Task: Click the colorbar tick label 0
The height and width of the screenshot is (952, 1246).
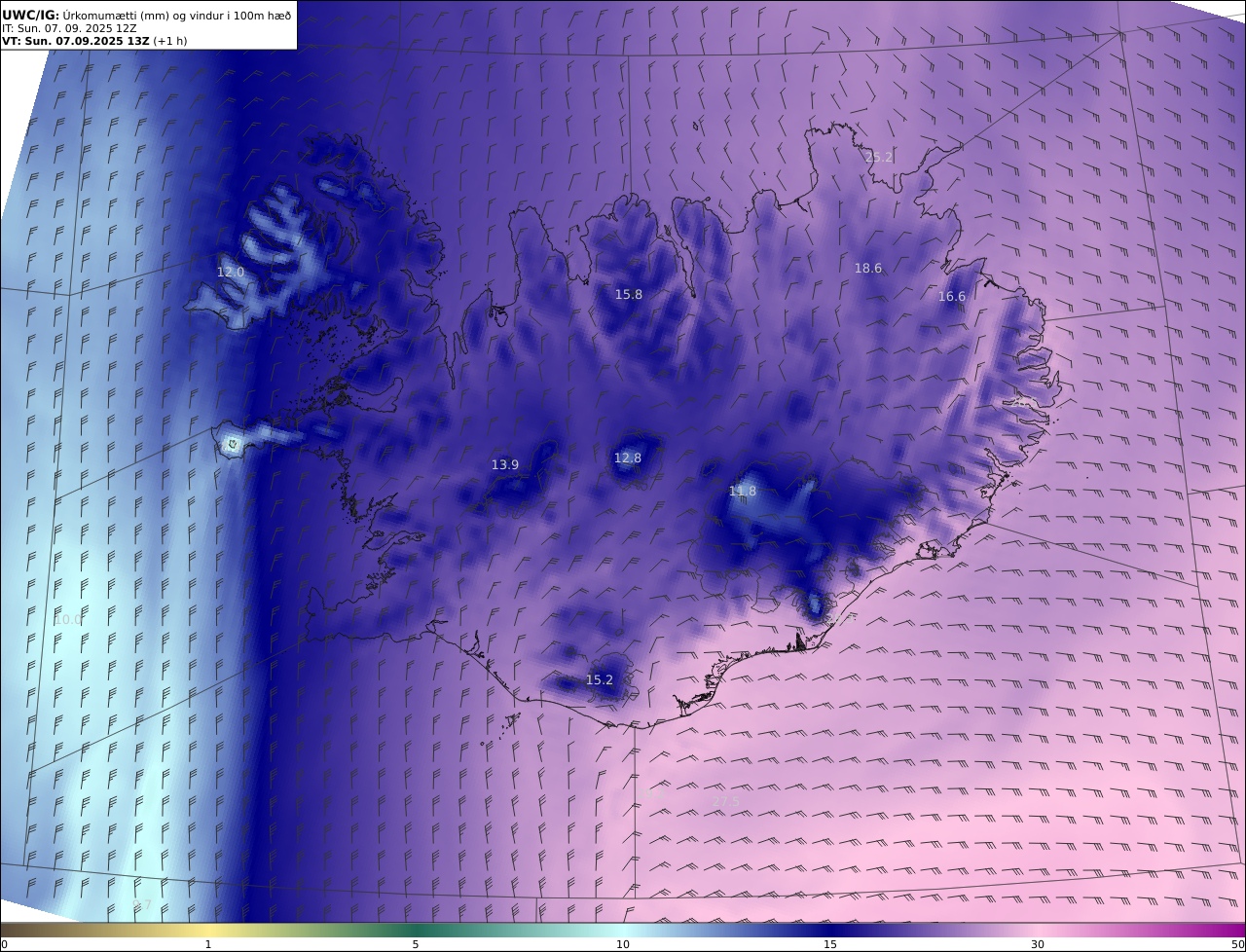Action: click(x=4, y=944)
